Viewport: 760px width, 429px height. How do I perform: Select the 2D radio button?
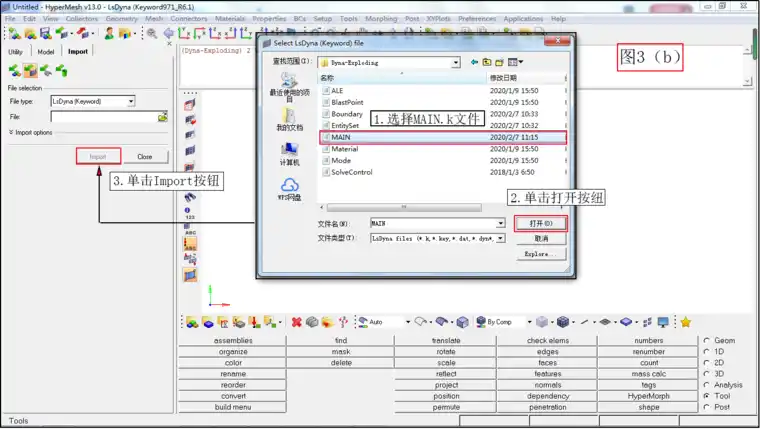[x=707, y=363]
